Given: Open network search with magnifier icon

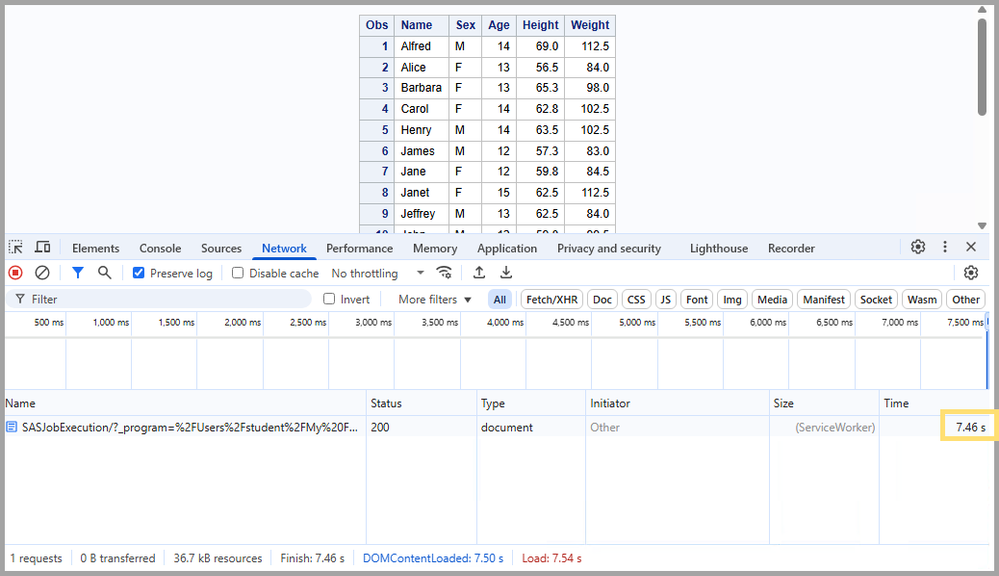Looking at the screenshot, I should point(104,273).
